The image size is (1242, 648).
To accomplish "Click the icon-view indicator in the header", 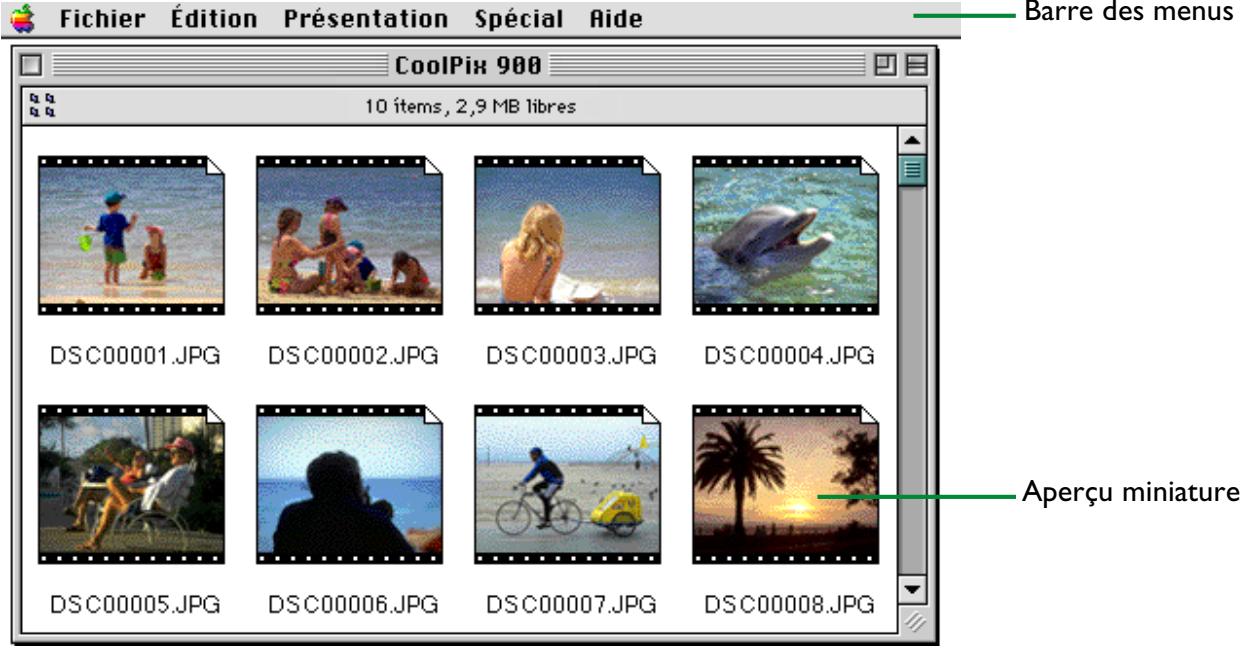I will pos(44,106).
